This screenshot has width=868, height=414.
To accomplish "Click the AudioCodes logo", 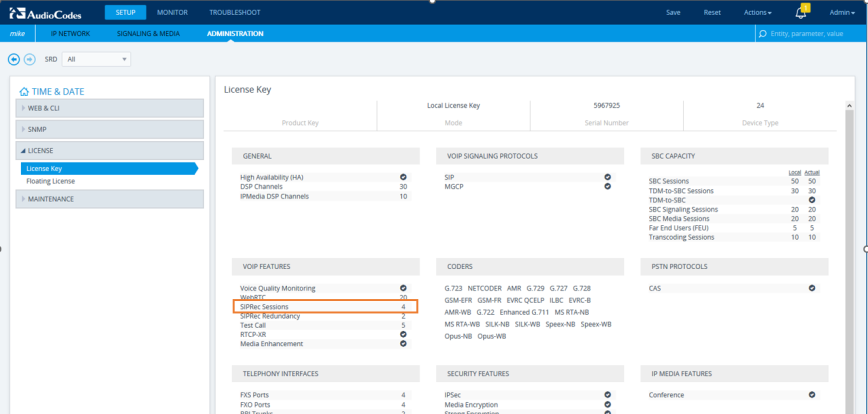I will point(46,12).
